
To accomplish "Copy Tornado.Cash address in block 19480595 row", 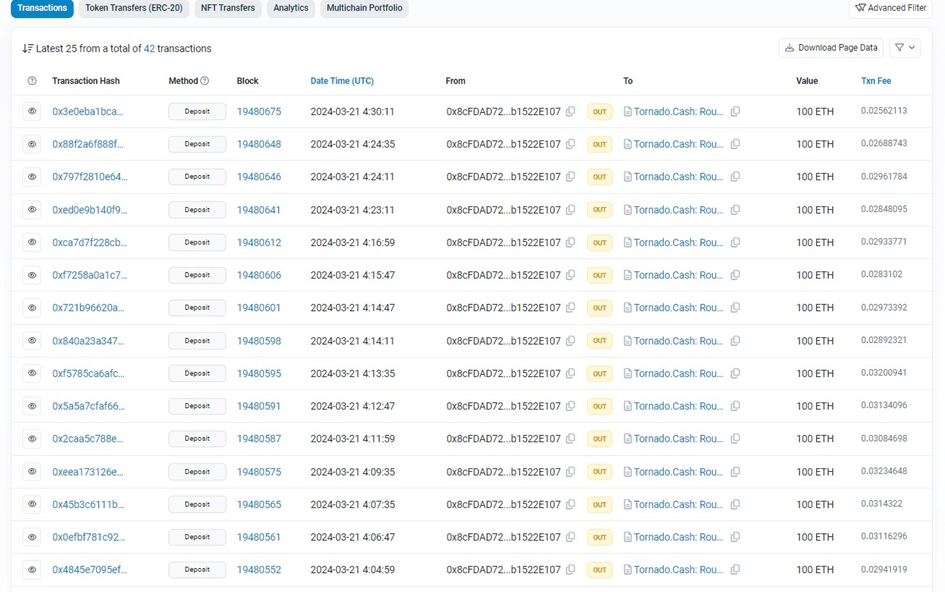I will click(x=735, y=373).
